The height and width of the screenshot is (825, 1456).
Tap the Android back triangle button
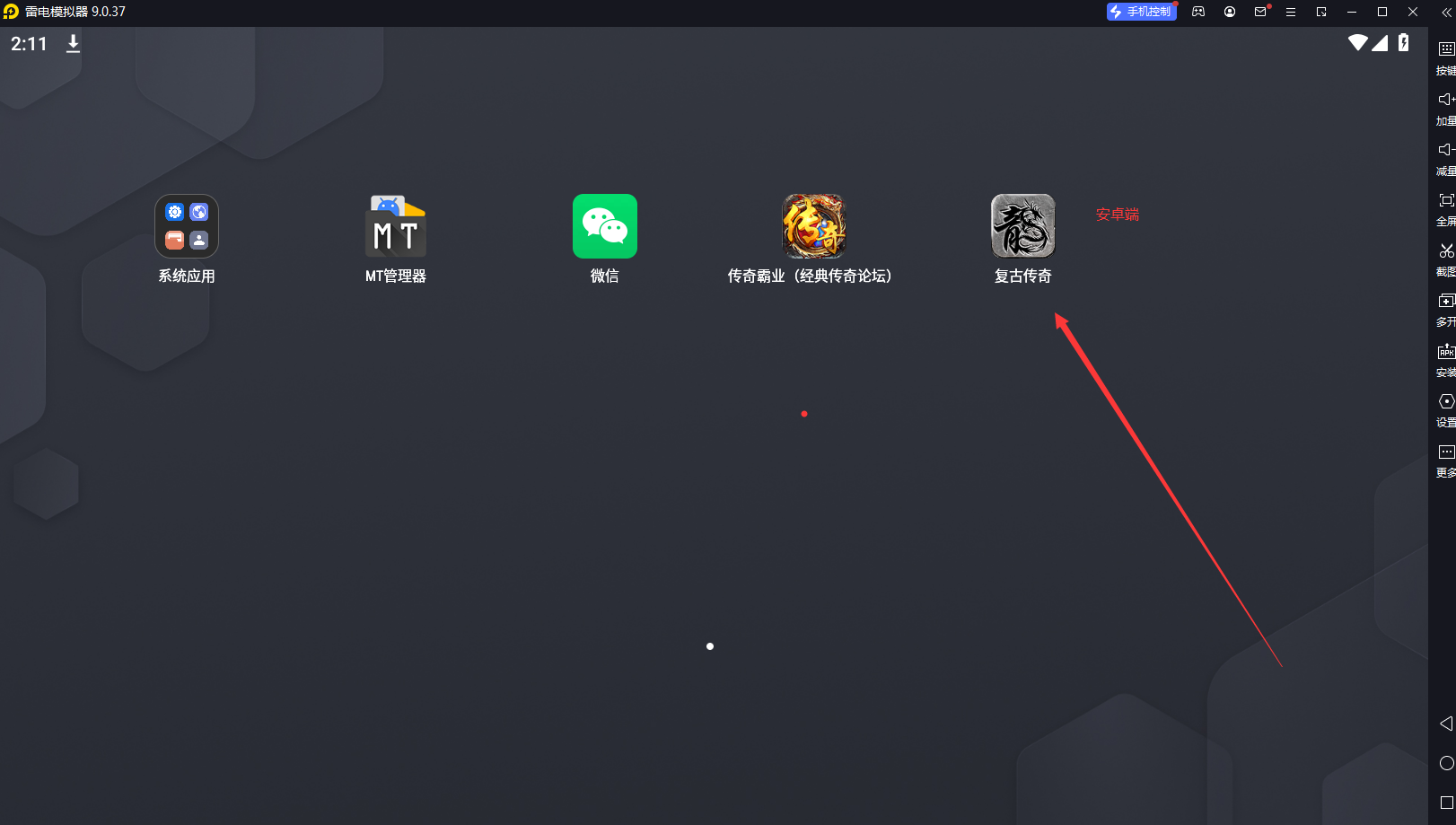pyautogui.click(x=1446, y=724)
